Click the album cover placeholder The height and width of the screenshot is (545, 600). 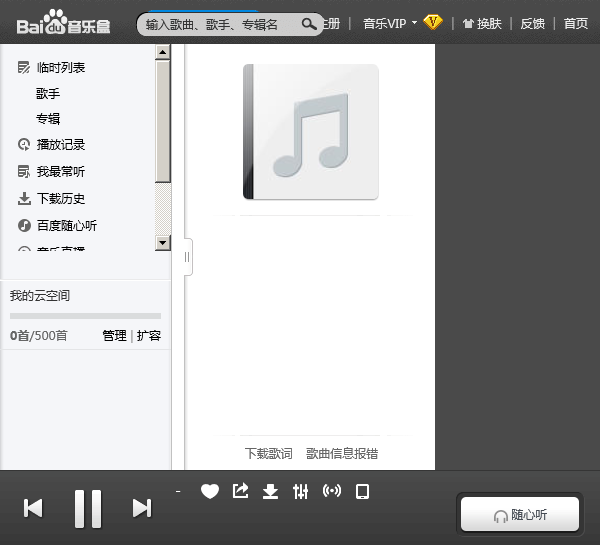[311, 132]
